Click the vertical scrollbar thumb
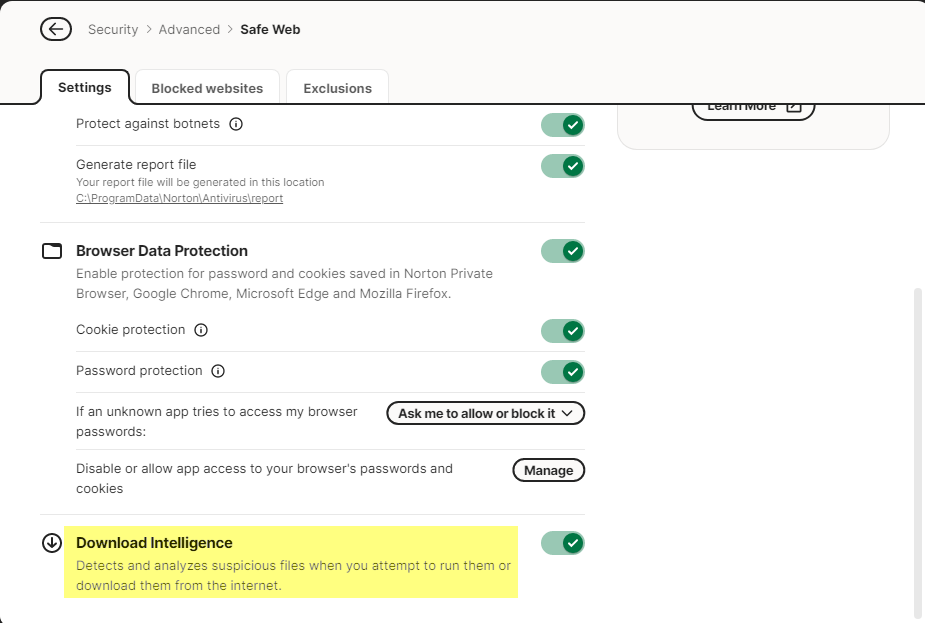This screenshot has height=623, width=925. pyautogui.click(x=917, y=450)
